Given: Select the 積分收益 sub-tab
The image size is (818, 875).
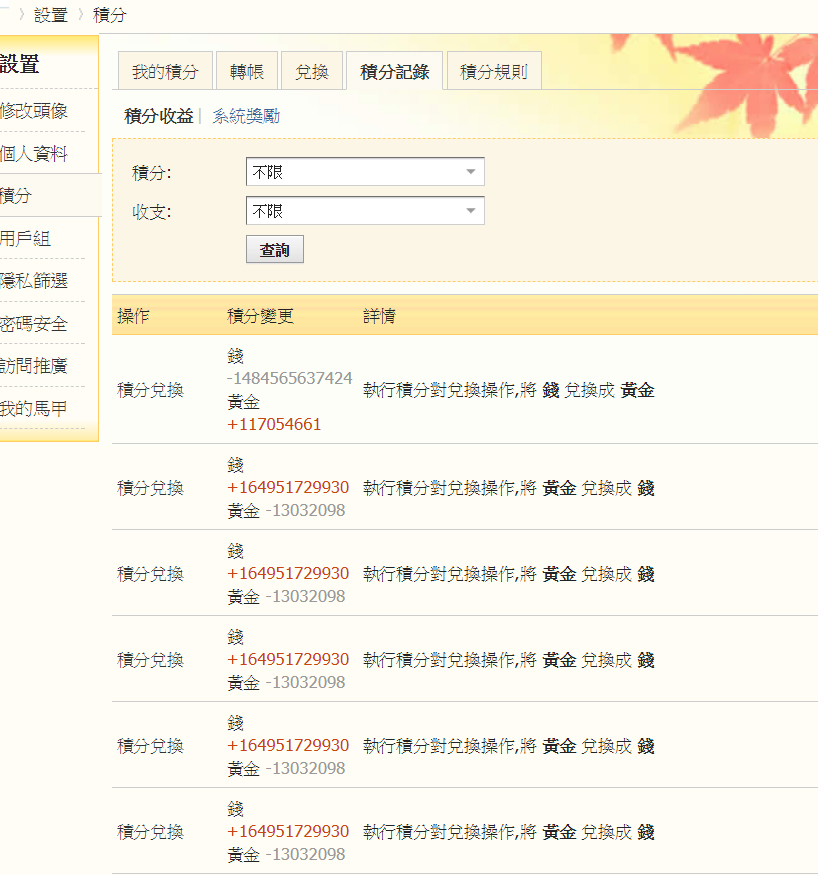Looking at the screenshot, I should coord(158,116).
